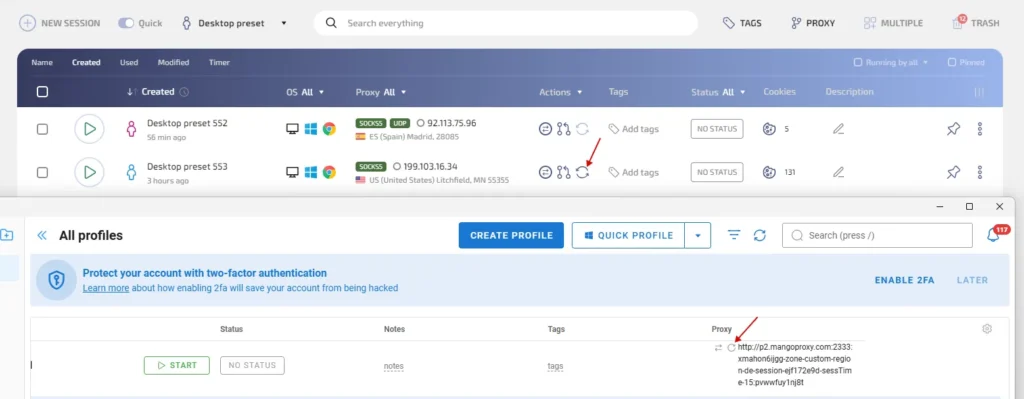Click the MULTIPLE button
The width and height of the screenshot is (1024, 399).
pos(893,23)
